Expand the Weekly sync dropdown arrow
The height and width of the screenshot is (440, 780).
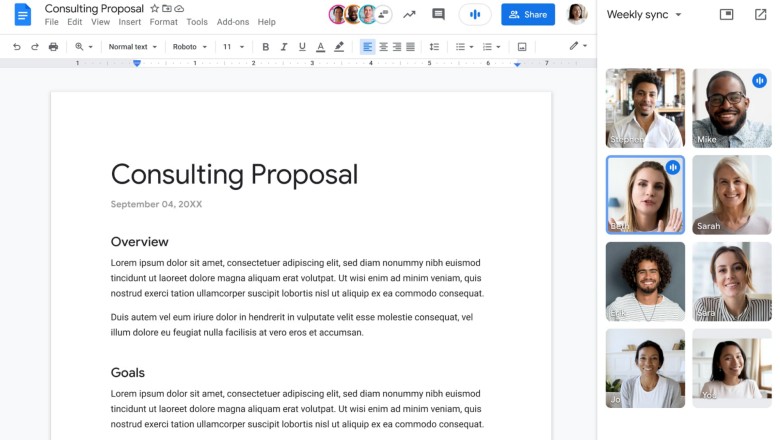click(678, 15)
